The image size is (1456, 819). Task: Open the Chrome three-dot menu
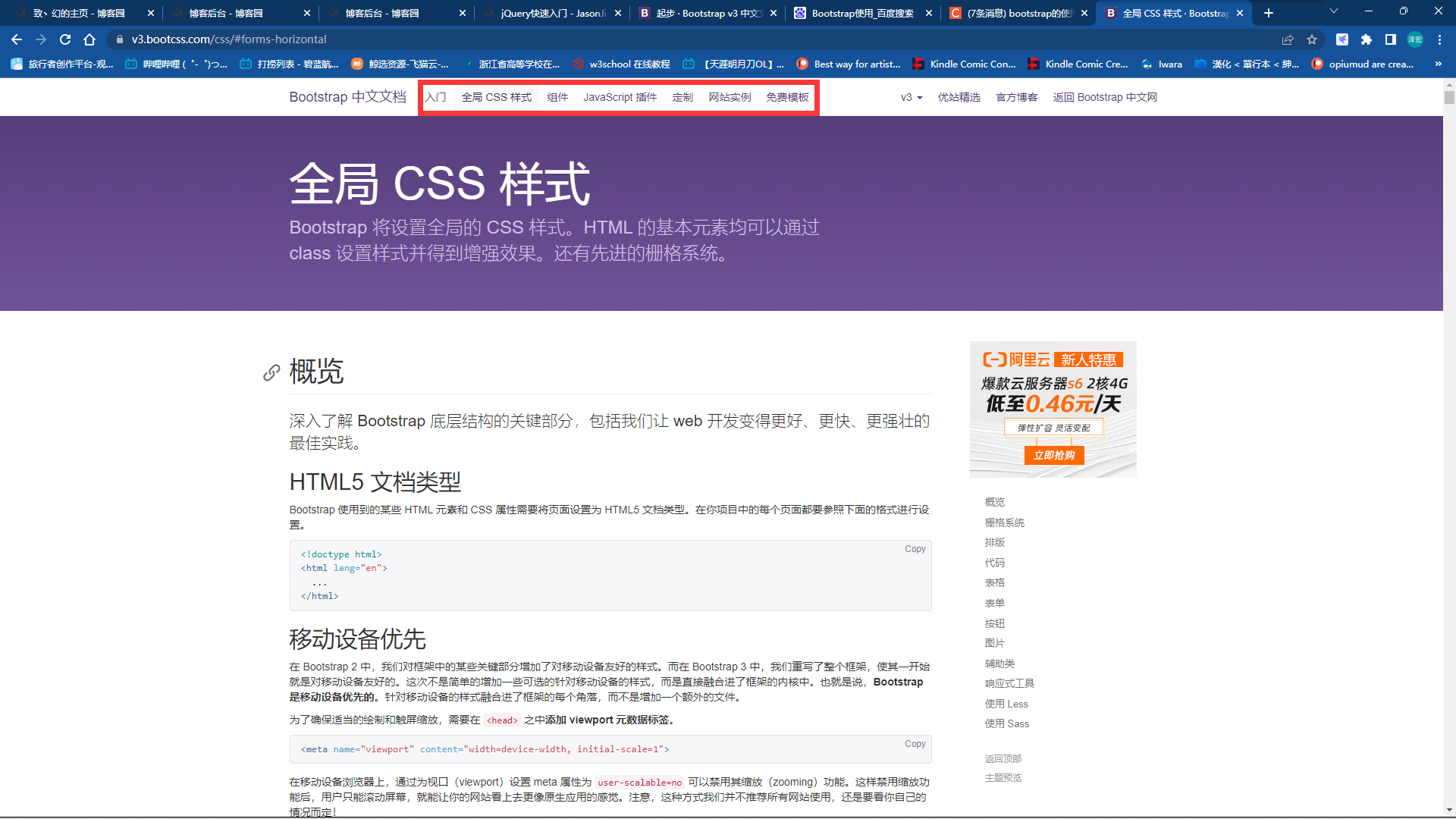coord(1439,39)
